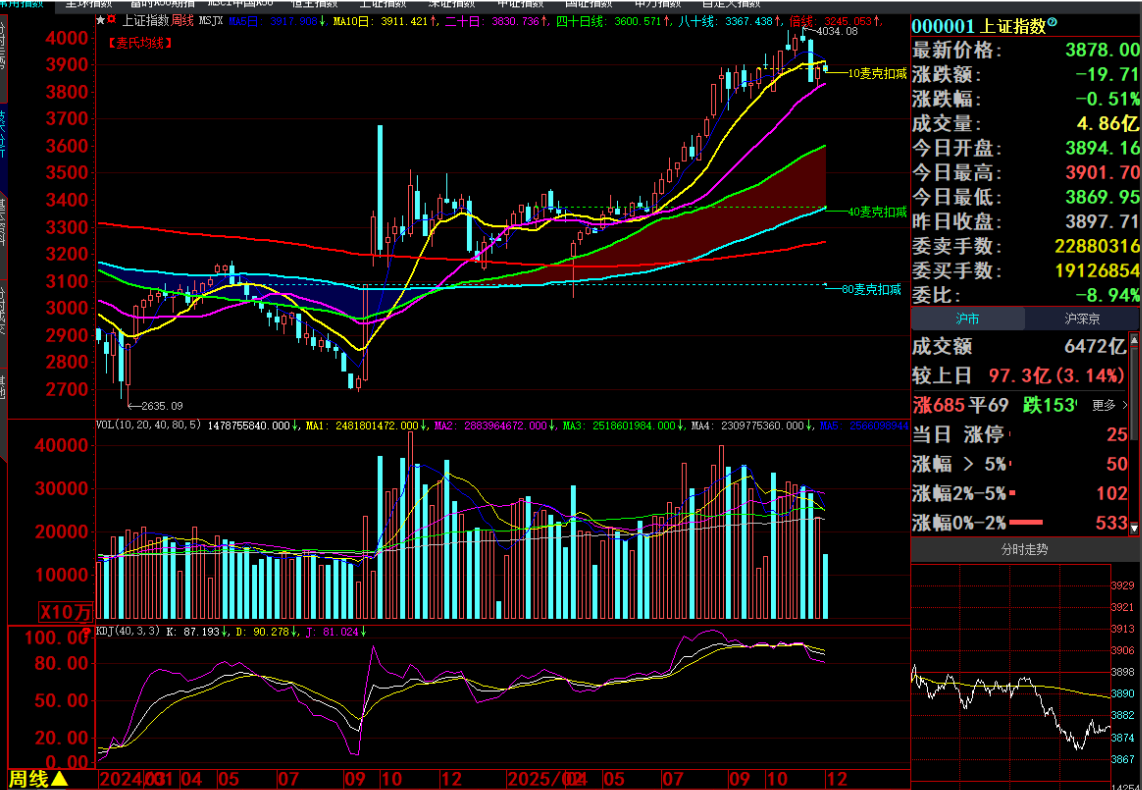Click the 2635.09 low price annotation
This screenshot has height=790, width=1142.
160,406
